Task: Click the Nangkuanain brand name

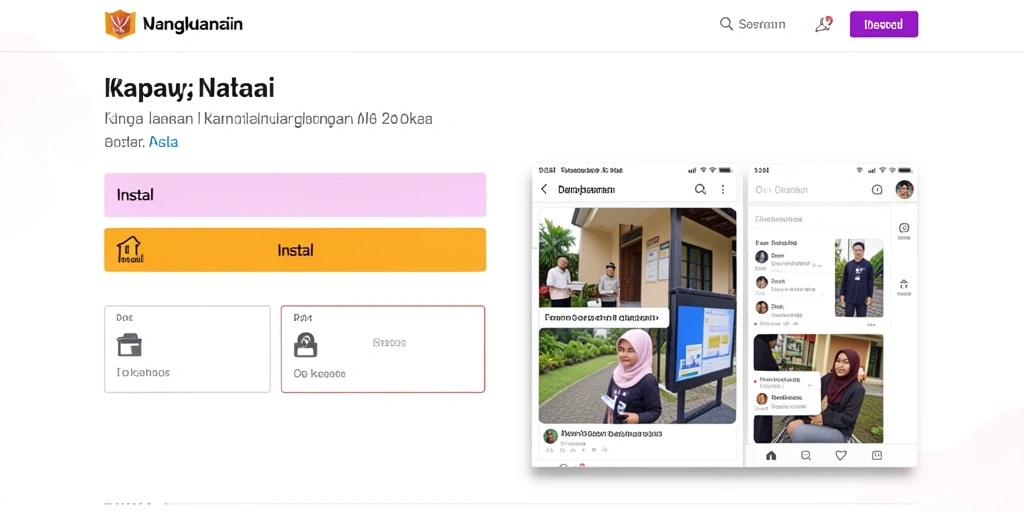Action: coord(193,25)
